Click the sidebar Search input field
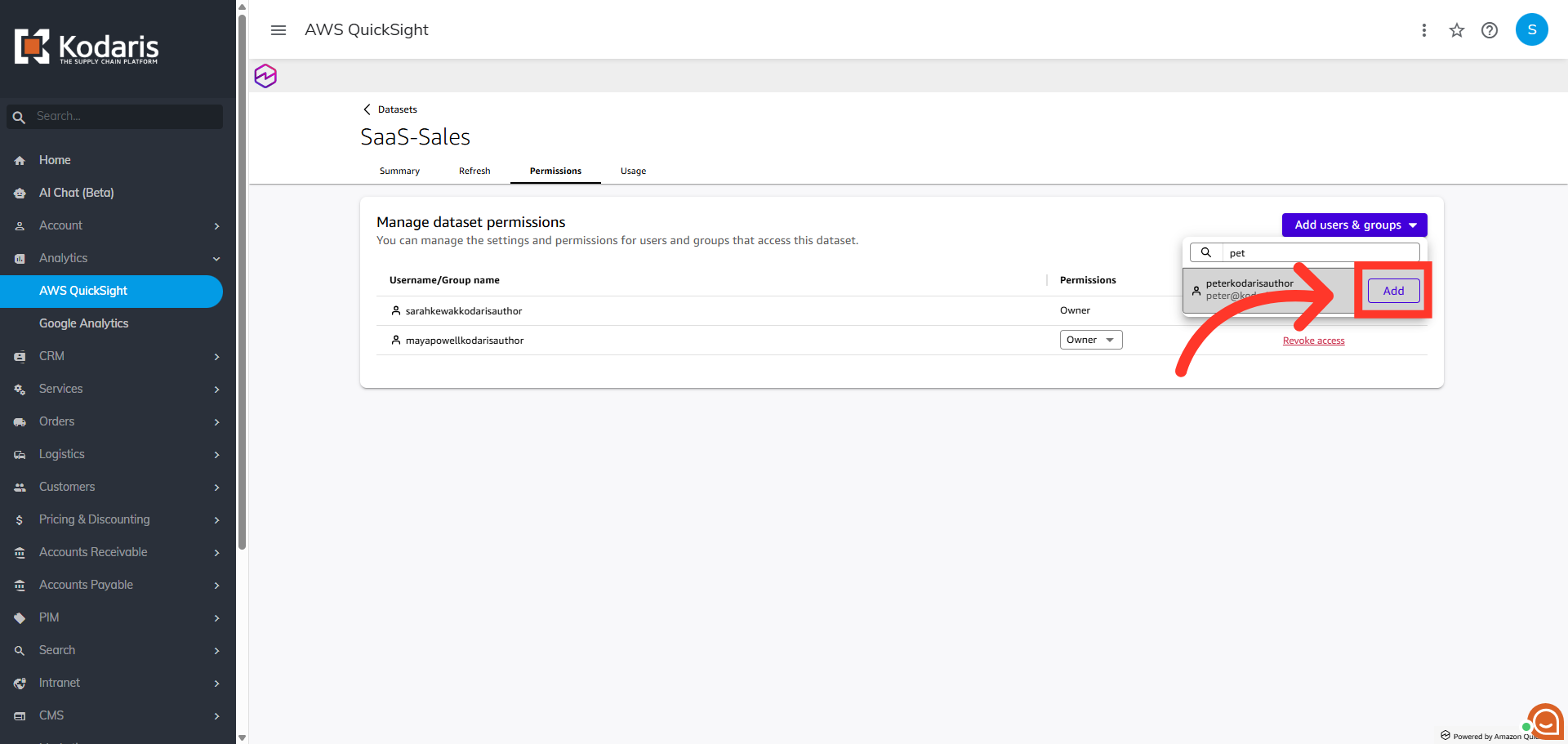 [114, 117]
